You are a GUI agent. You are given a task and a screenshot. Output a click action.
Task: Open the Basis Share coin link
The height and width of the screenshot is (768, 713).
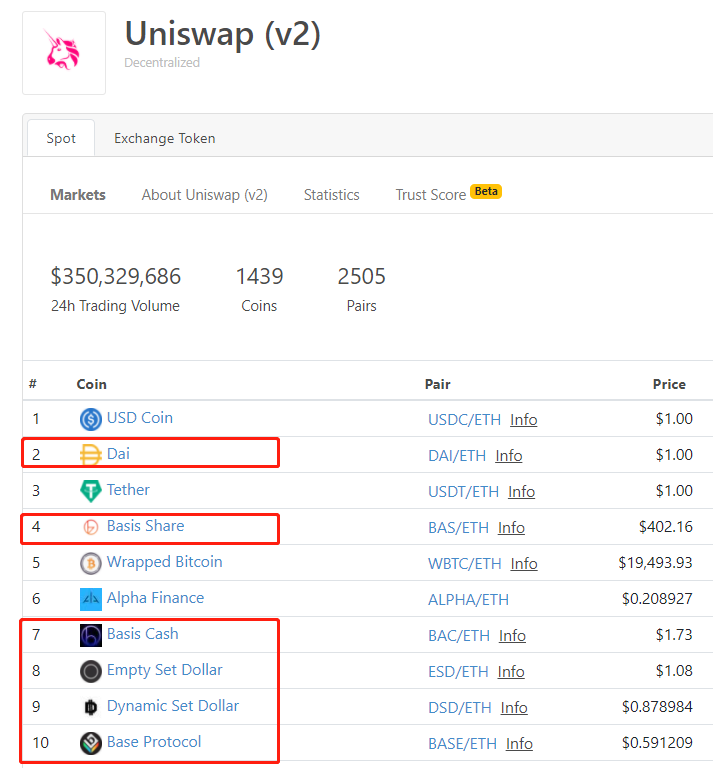(145, 526)
